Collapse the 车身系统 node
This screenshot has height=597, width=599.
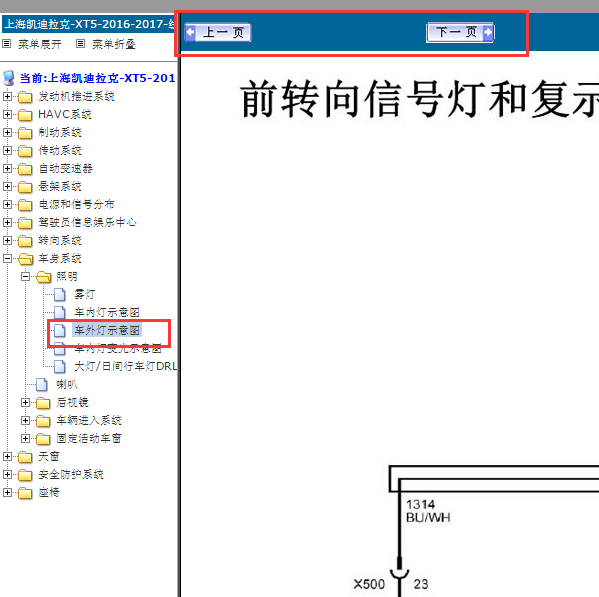point(7,258)
